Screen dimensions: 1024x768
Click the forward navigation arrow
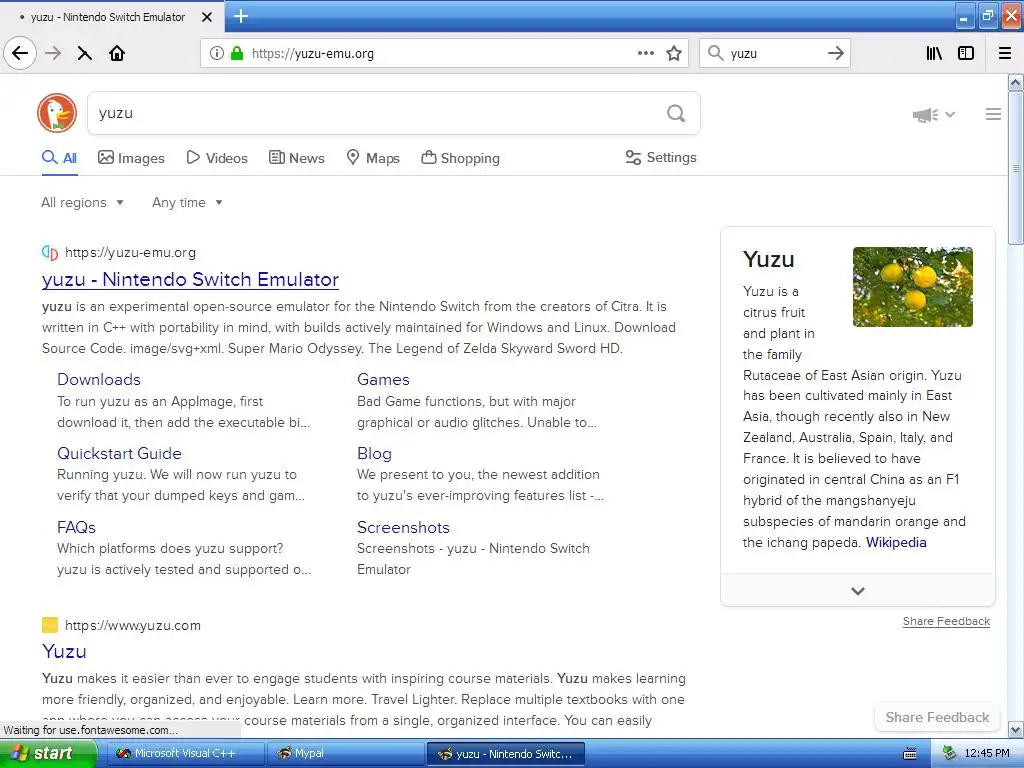(54, 53)
